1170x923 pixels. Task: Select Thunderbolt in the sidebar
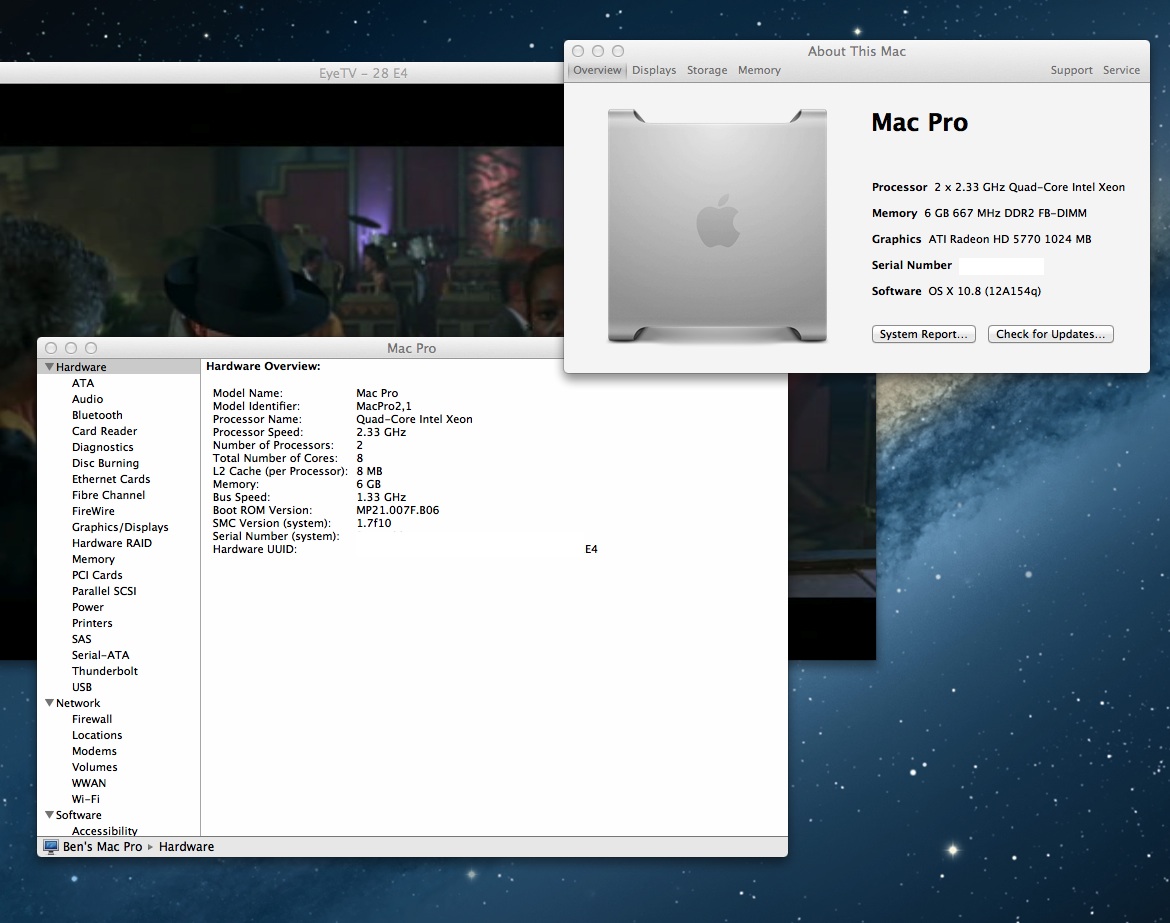coord(104,671)
